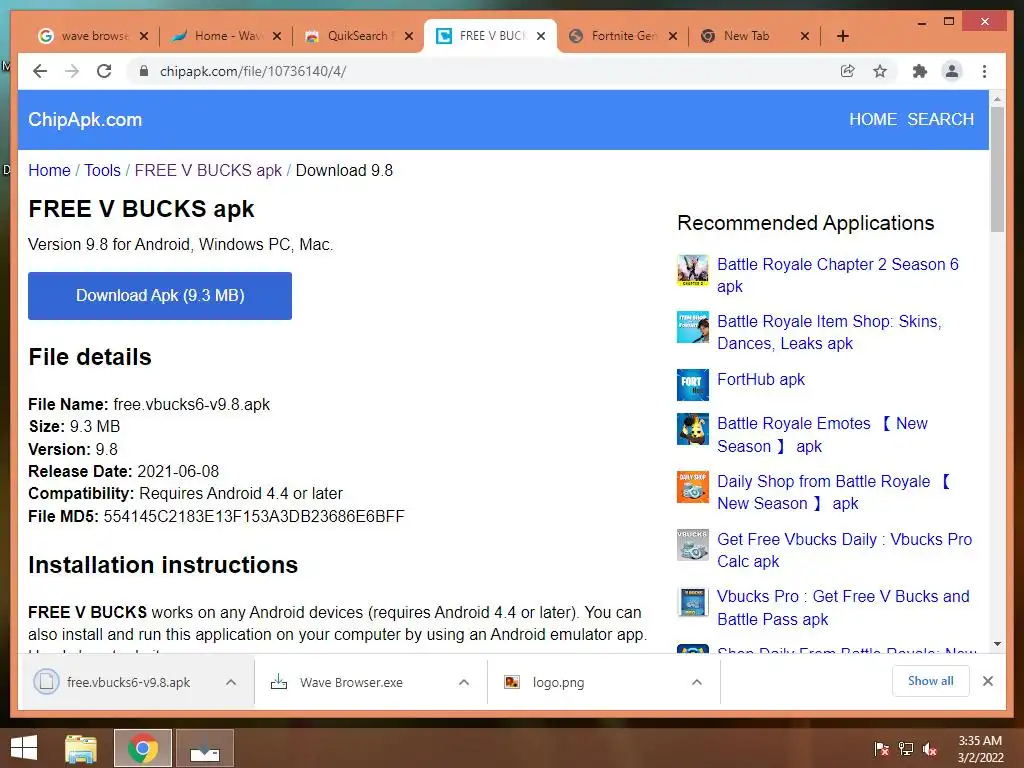This screenshot has width=1024, height=768.
Task: Open HOME in the site header
Action: [x=872, y=120]
